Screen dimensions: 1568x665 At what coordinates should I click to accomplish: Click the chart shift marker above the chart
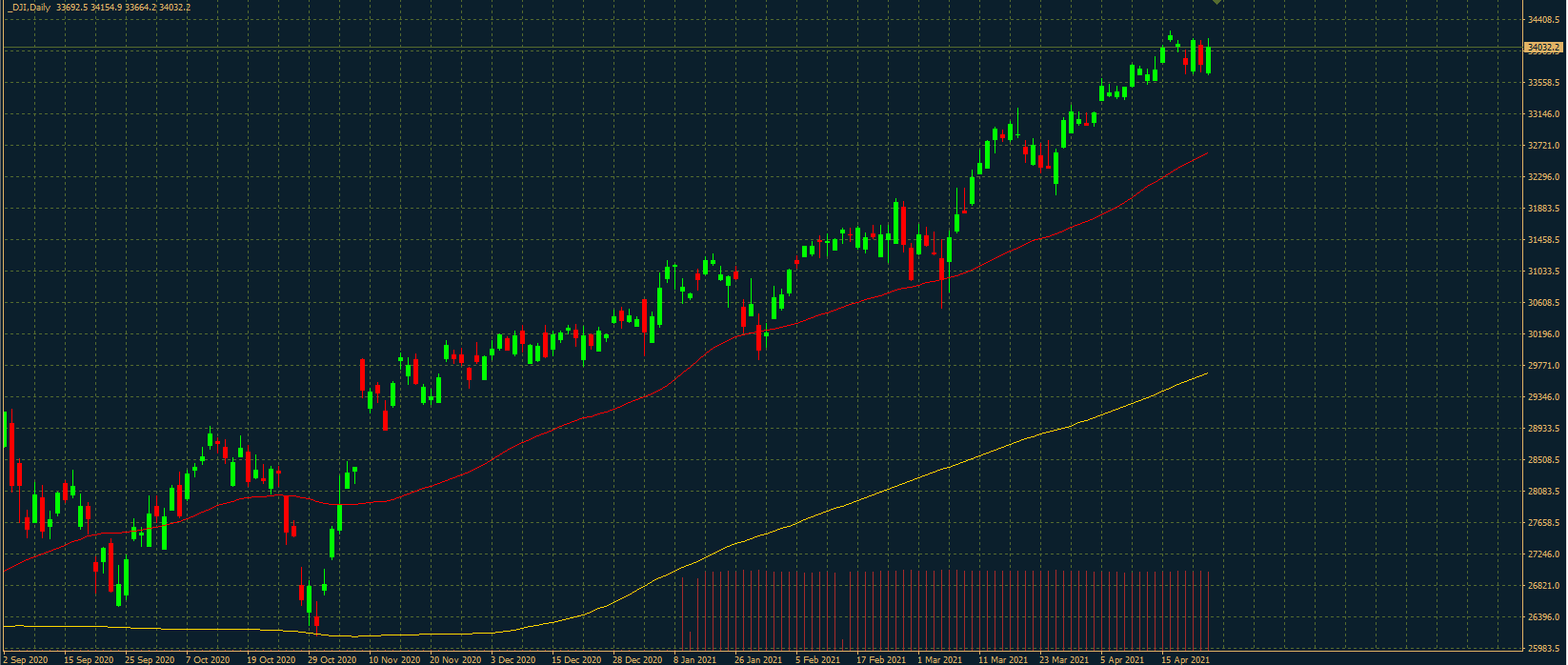[1216, 2]
